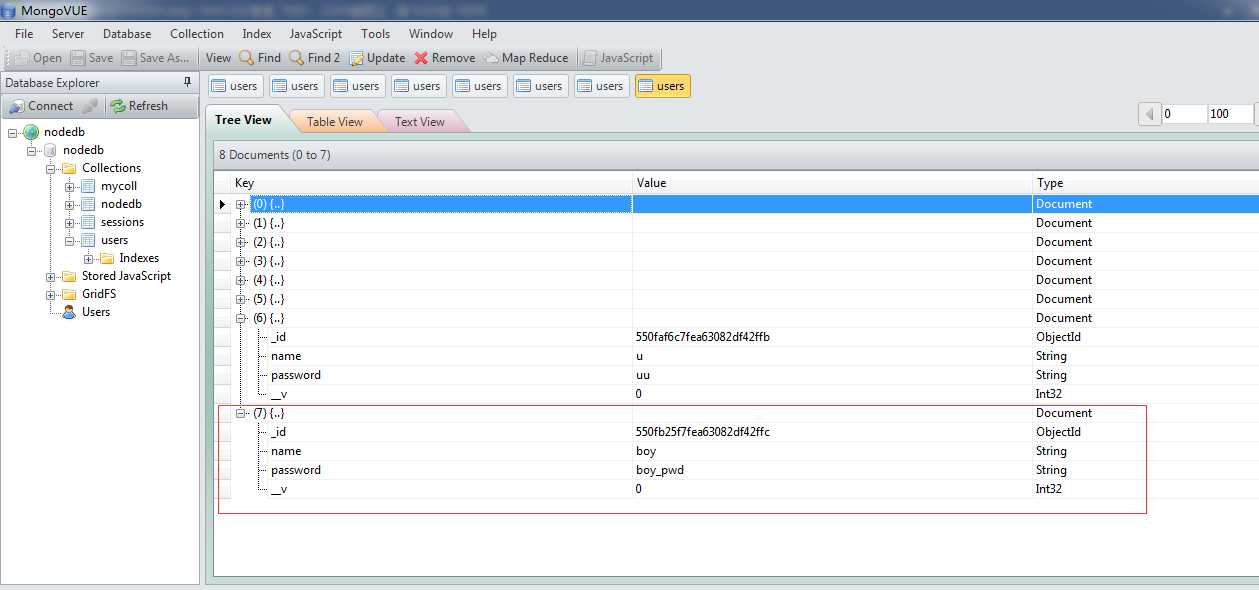Image resolution: width=1259 pixels, height=590 pixels.
Task: Select the Stored JavaScript folder
Action: pos(126,276)
